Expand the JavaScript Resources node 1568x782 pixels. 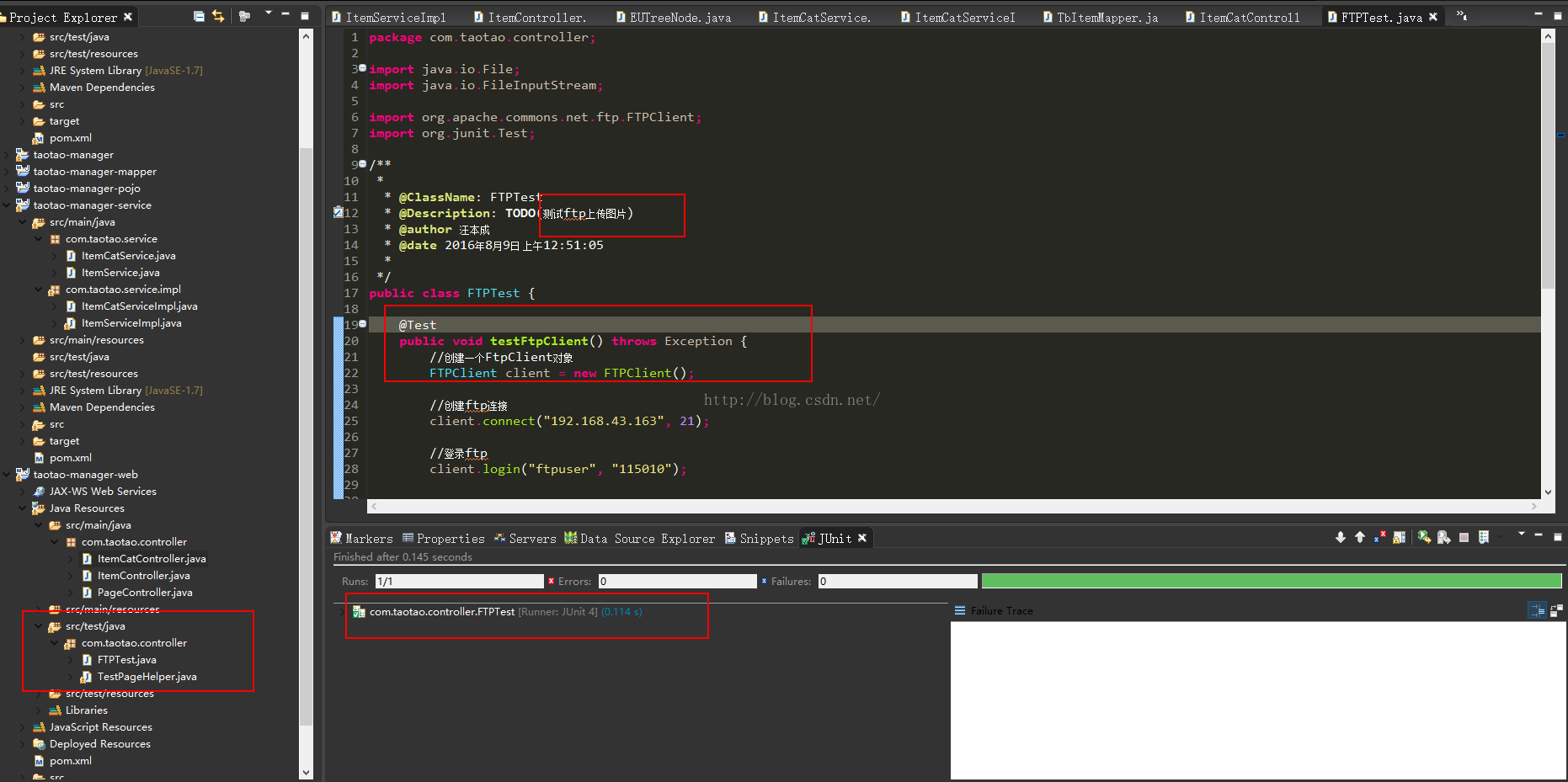[x=23, y=727]
